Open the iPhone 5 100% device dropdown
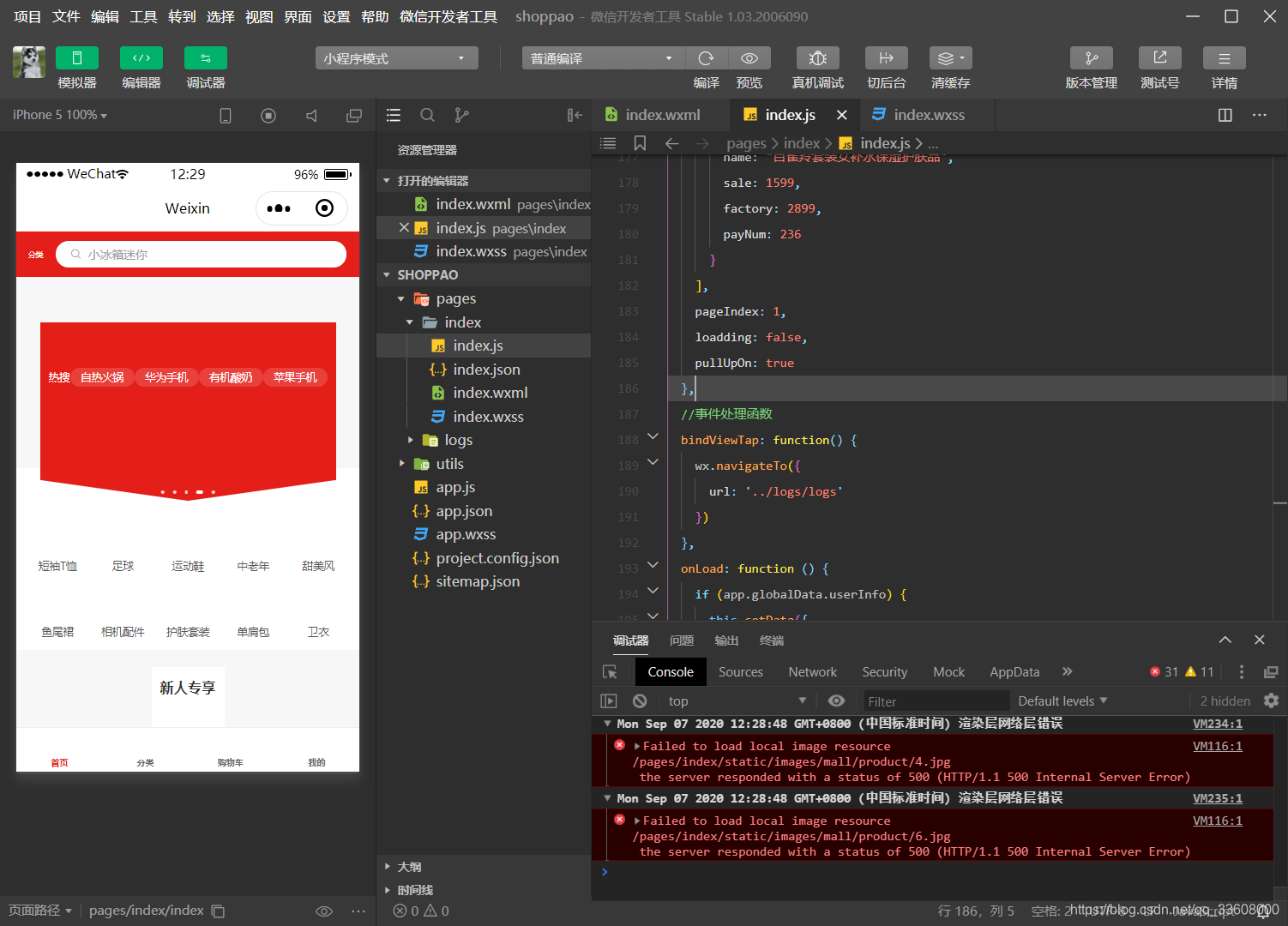The image size is (1288, 926). 60,115
